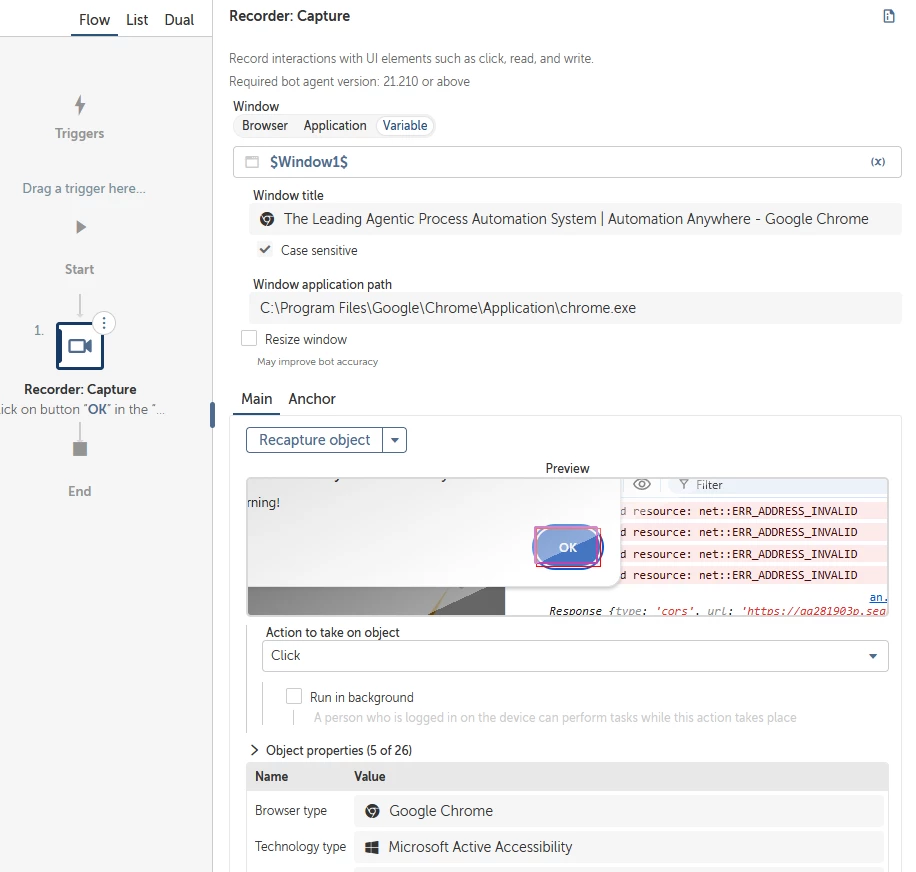Click the Window application path field
The image size is (916, 872).
(x=575, y=308)
